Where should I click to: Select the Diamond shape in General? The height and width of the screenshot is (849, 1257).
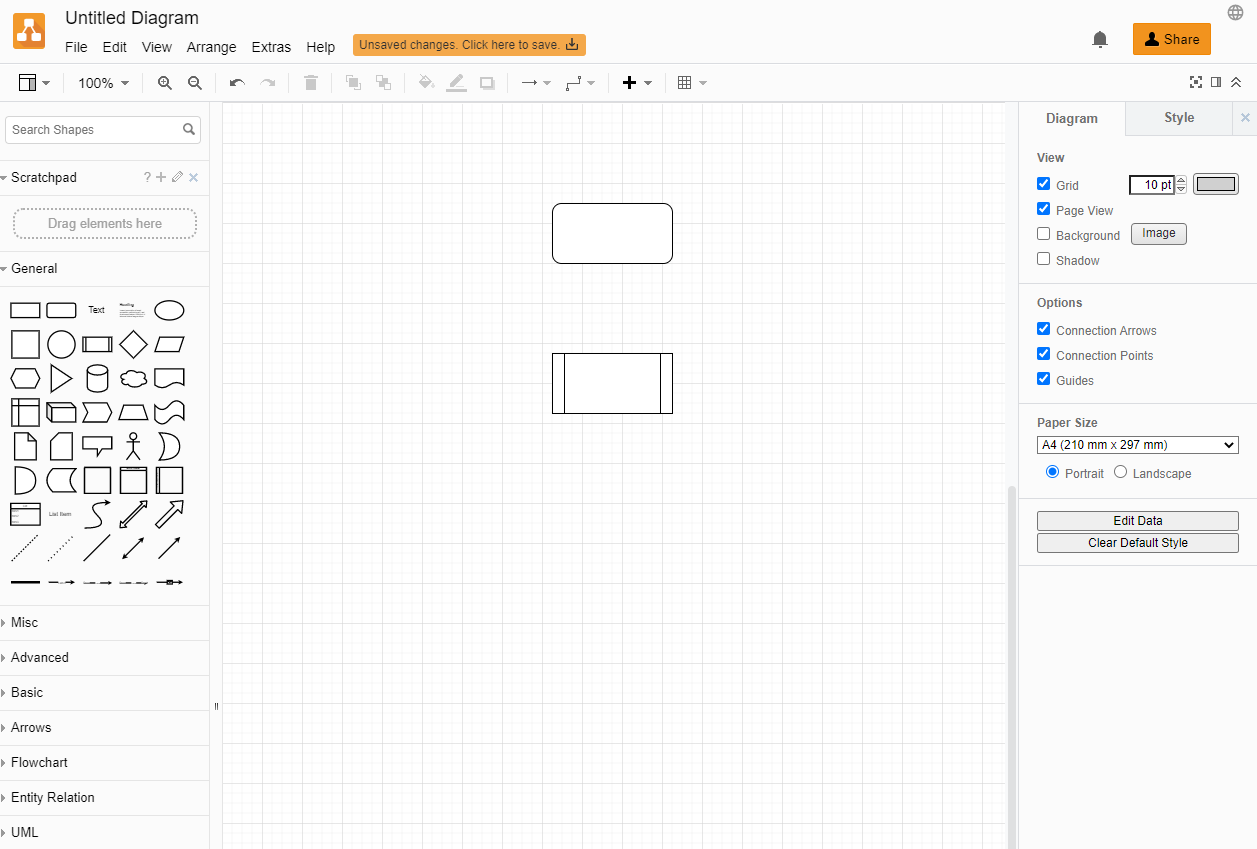coord(133,345)
